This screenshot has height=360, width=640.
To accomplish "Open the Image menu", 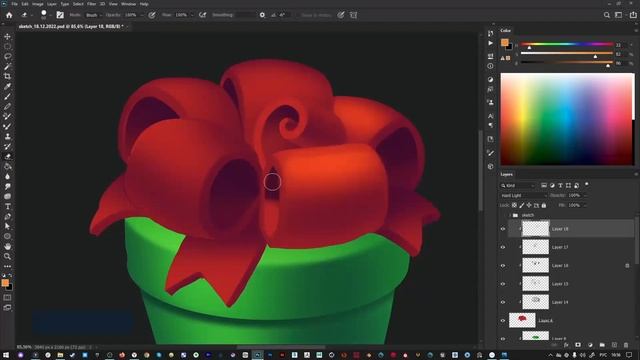I will [38, 4].
